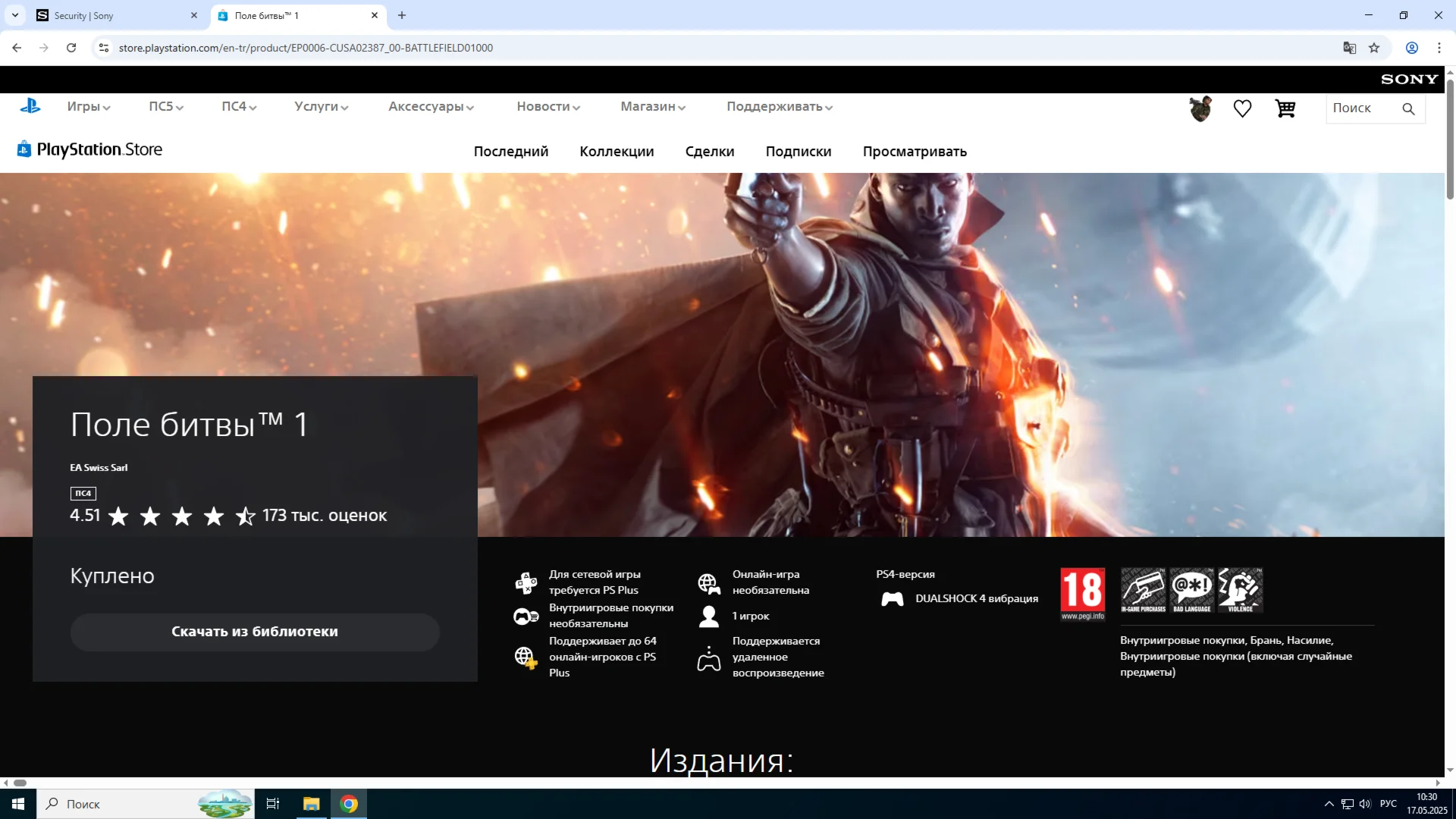1456x819 pixels.
Task: Switch to the Security | Sony tab
Action: coord(83,15)
